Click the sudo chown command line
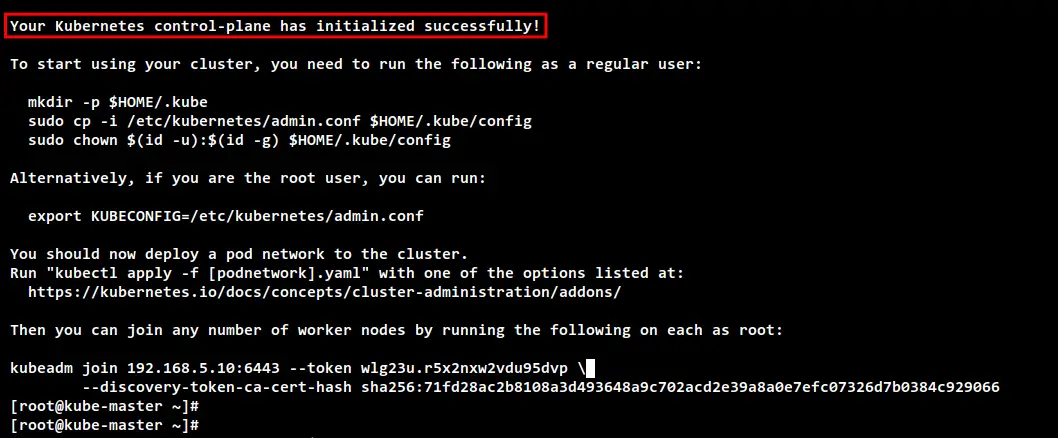Viewport: 1058px width, 438px height. pyautogui.click(x=240, y=140)
